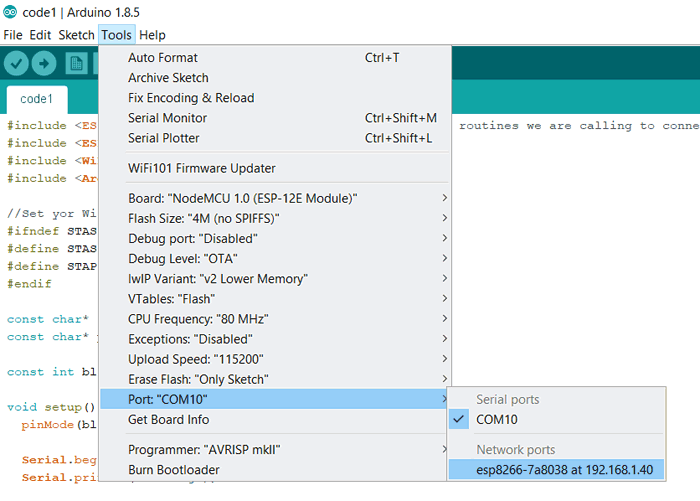
Task: Expand the Exceptions Disabled submenu
Action: (275, 339)
